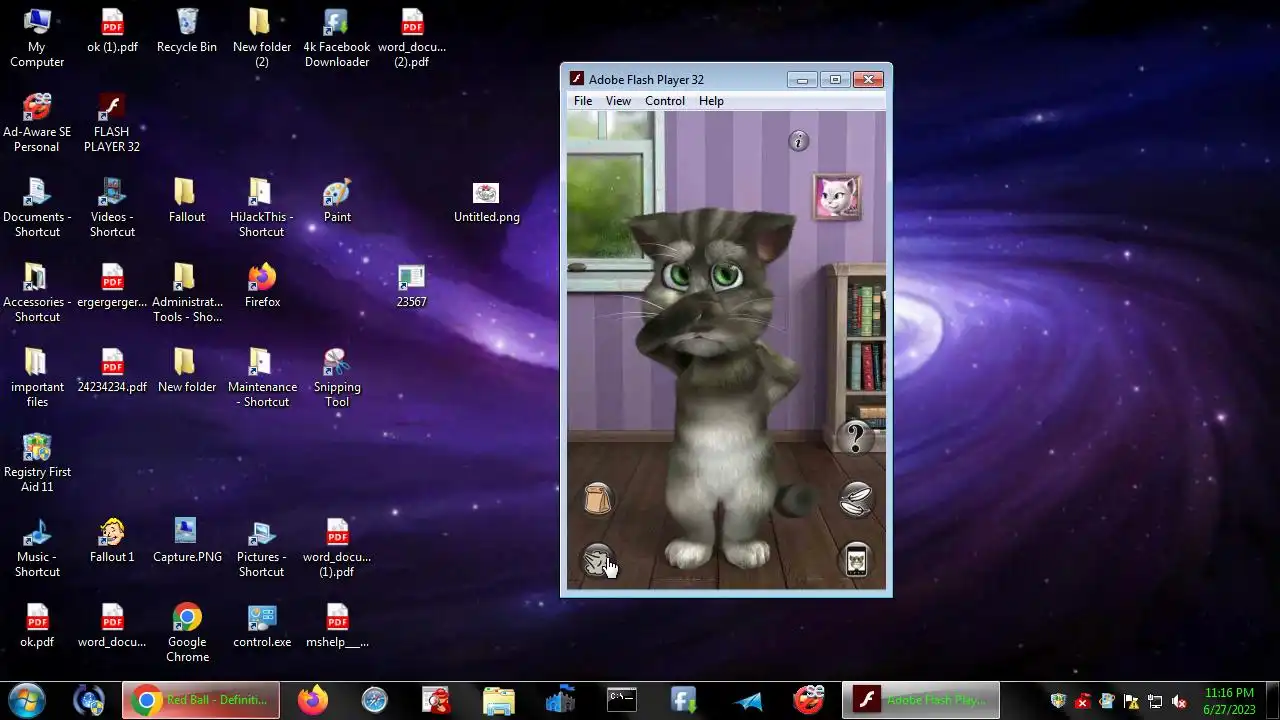Select the word_docu...(1).pdf desktop file

click(337, 548)
